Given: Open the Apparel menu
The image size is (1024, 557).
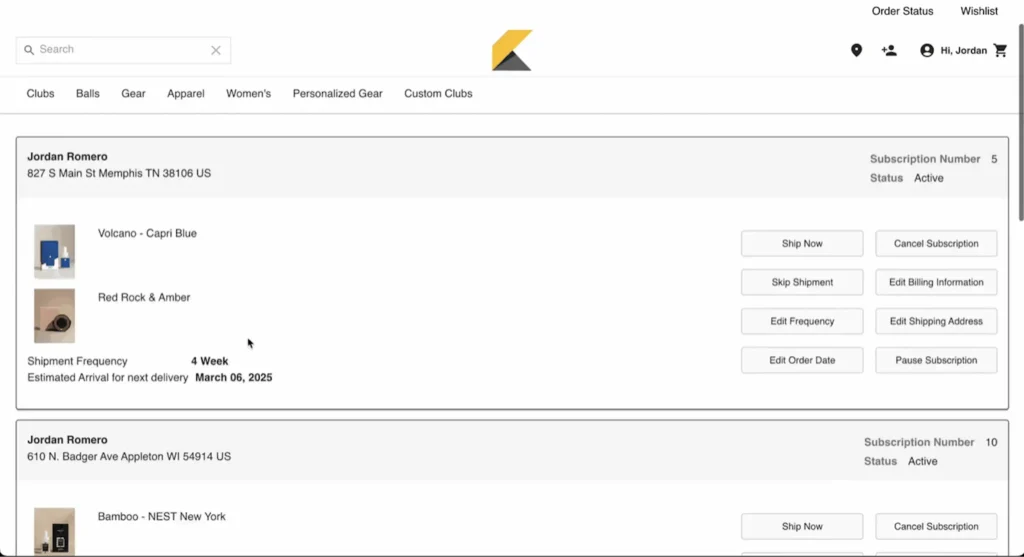Looking at the screenshot, I should pos(185,93).
